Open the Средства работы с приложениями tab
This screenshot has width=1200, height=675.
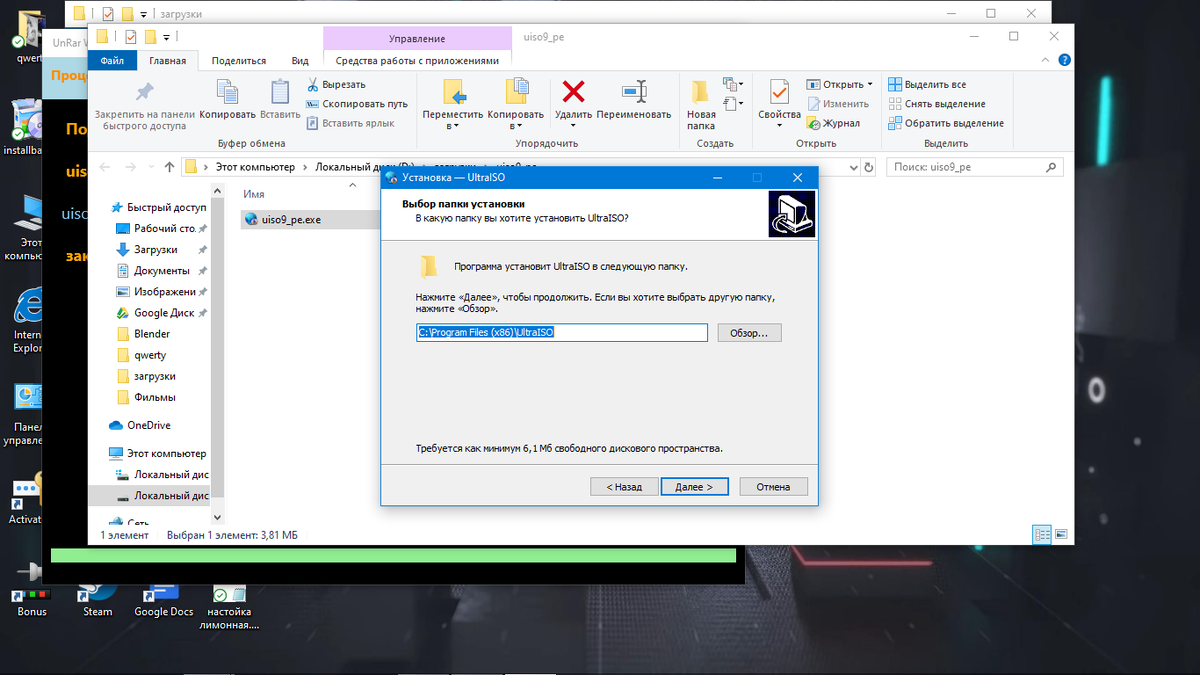tap(417, 61)
